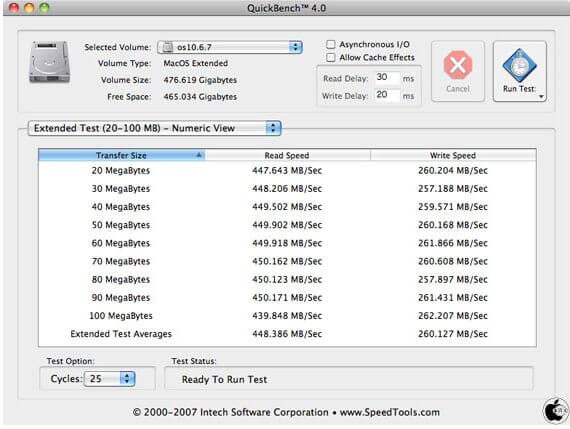Viewport: 570px width, 429px height.
Task: Click the 465.034 Gigabytes free space
Action: [x=200, y=97]
